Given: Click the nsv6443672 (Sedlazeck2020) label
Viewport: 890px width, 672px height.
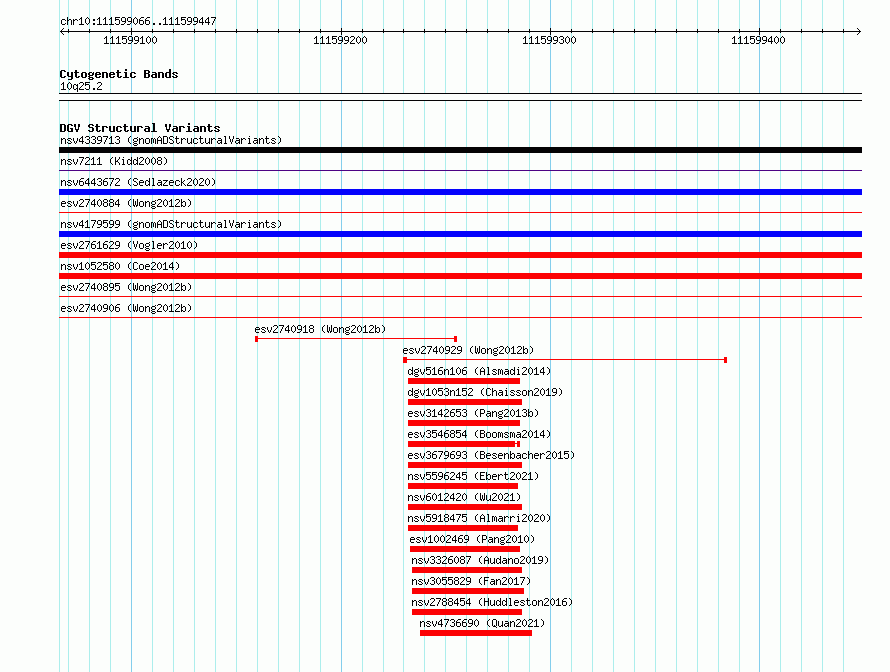Looking at the screenshot, I should pyautogui.click(x=138, y=182).
